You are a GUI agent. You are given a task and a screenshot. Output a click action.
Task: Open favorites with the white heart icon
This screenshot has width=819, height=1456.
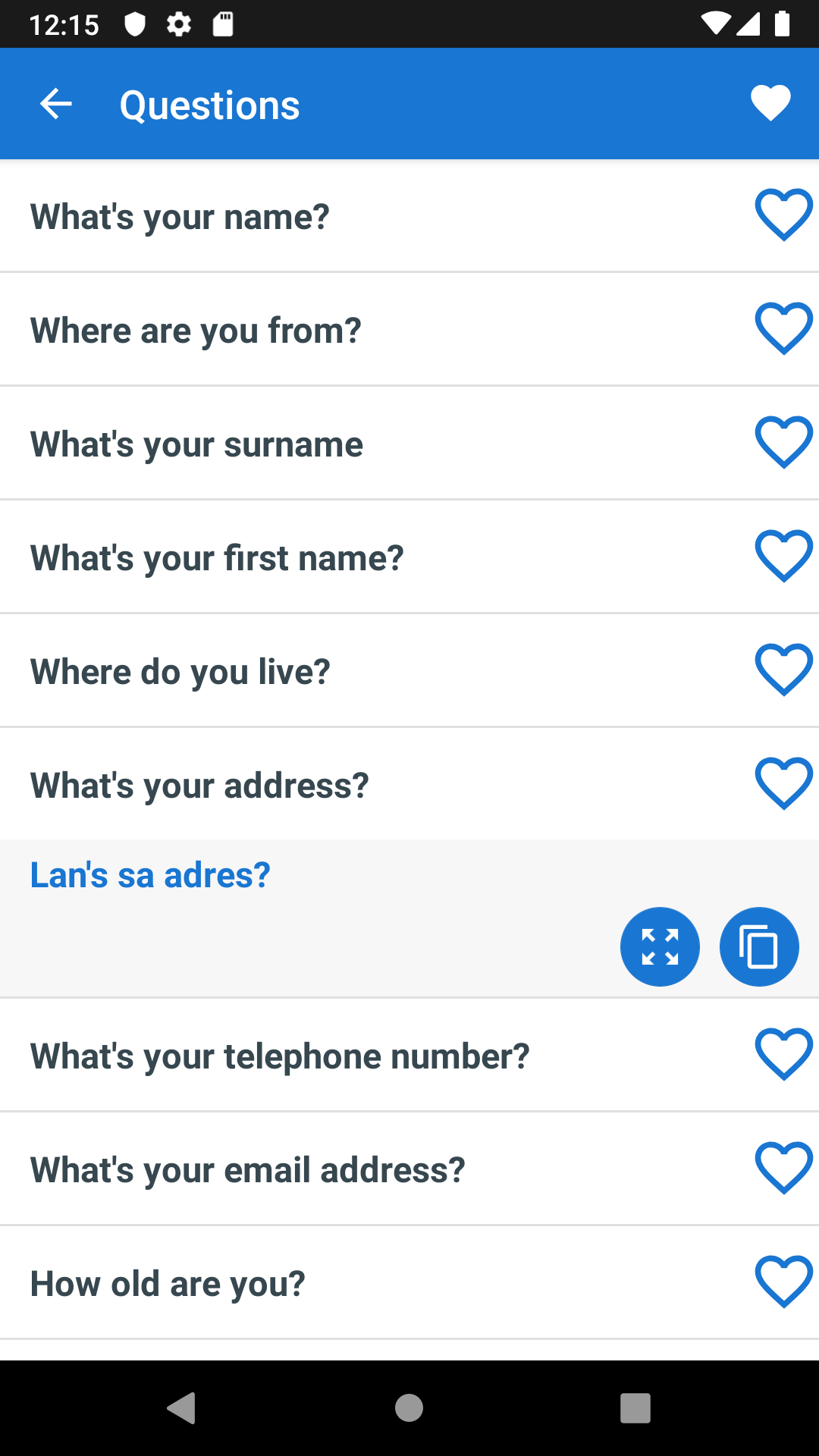[770, 103]
